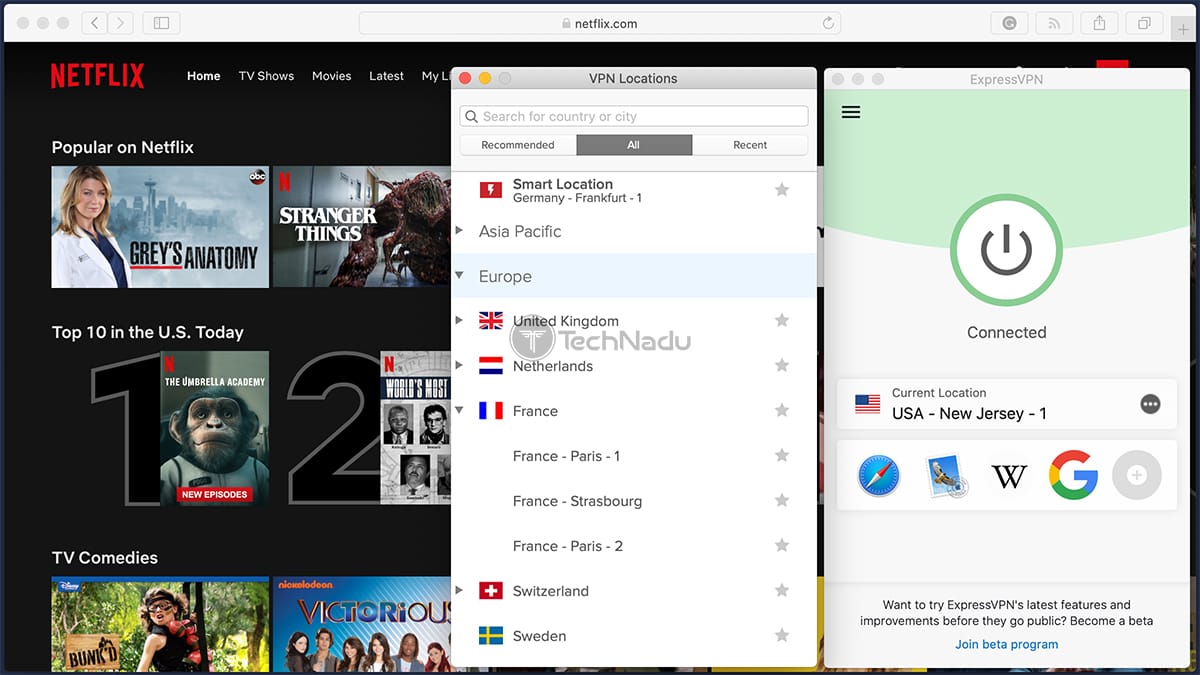
Task: Expand the Netherlands server list
Action: click(459, 366)
